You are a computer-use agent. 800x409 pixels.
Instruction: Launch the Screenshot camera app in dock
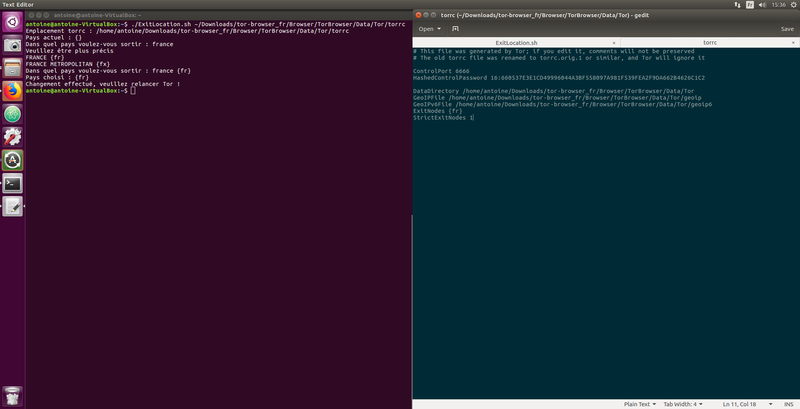pyautogui.click(x=12, y=45)
